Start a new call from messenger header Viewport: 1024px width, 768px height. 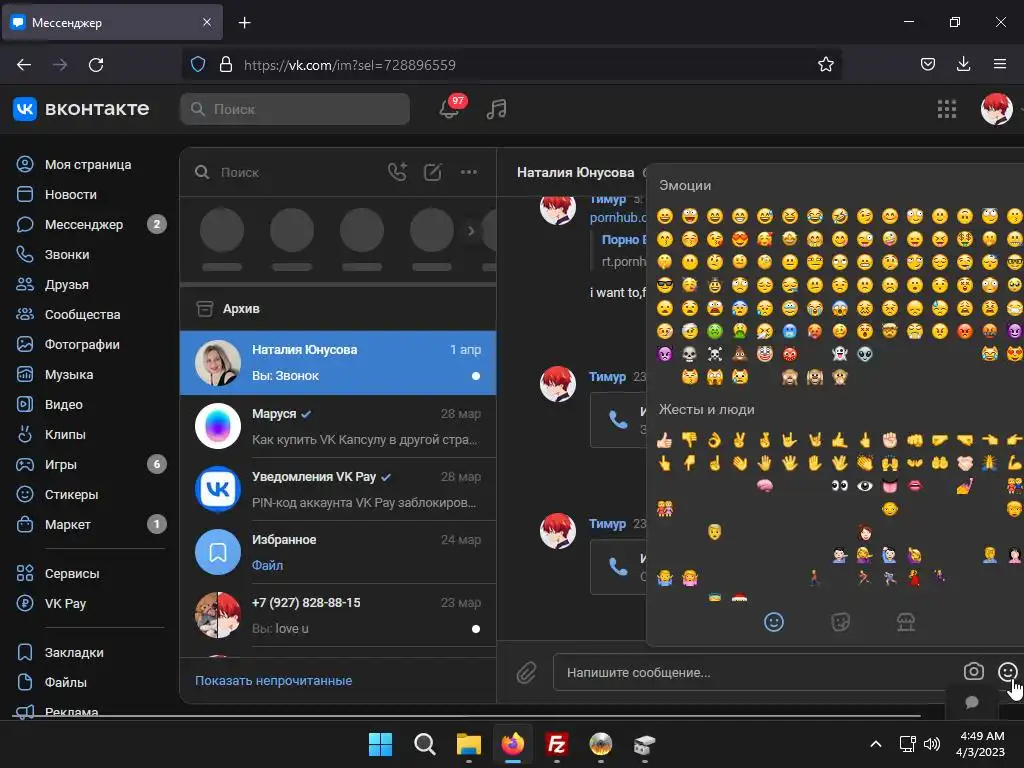[x=397, y=172]
